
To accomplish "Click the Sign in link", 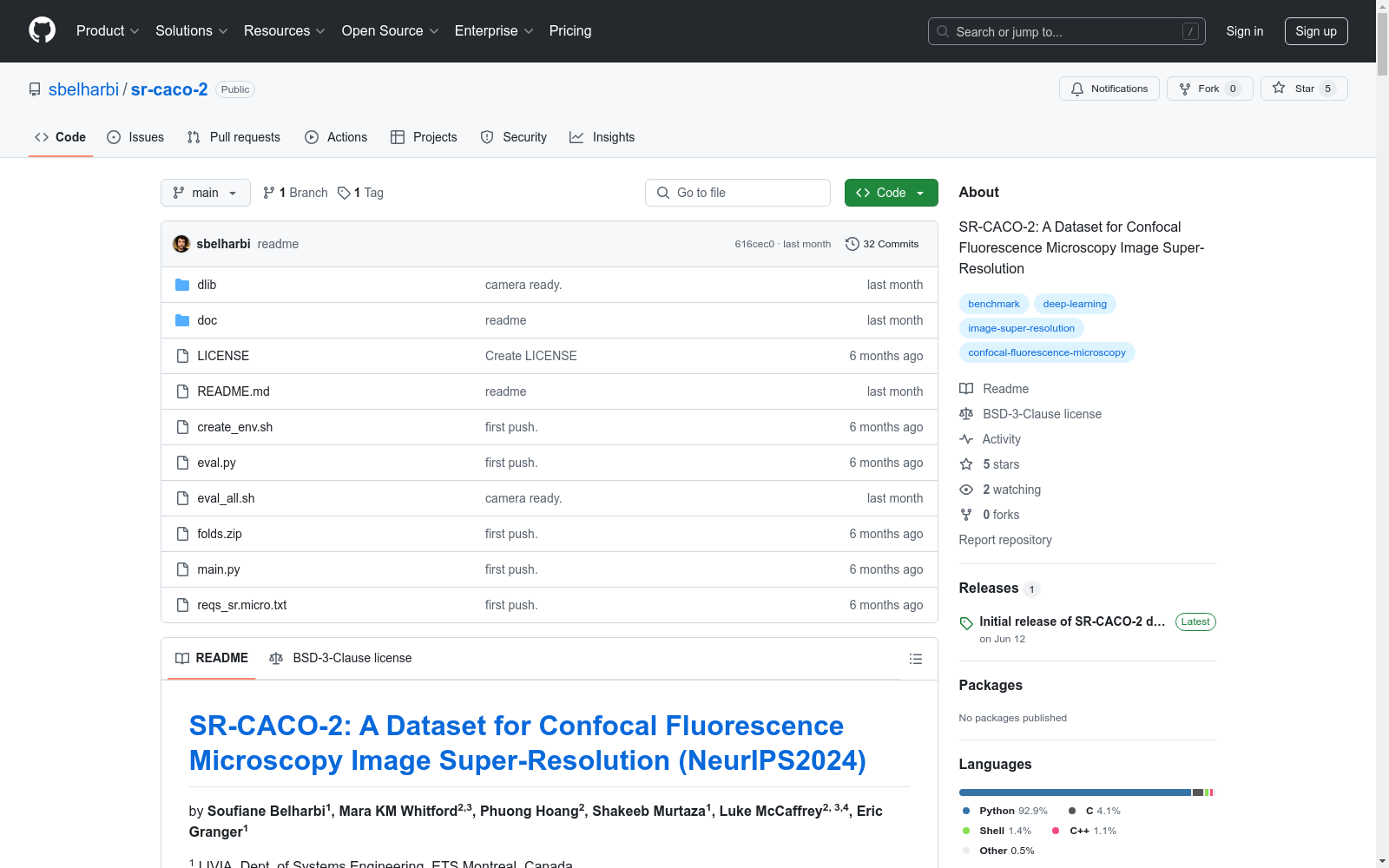I will click(1245, 31).
